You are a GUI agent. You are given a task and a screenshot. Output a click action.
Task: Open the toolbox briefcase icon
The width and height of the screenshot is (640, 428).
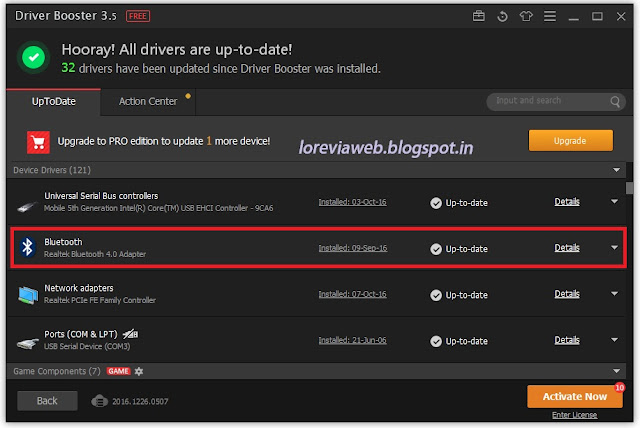pyautogui.click(x=478, y=16)
